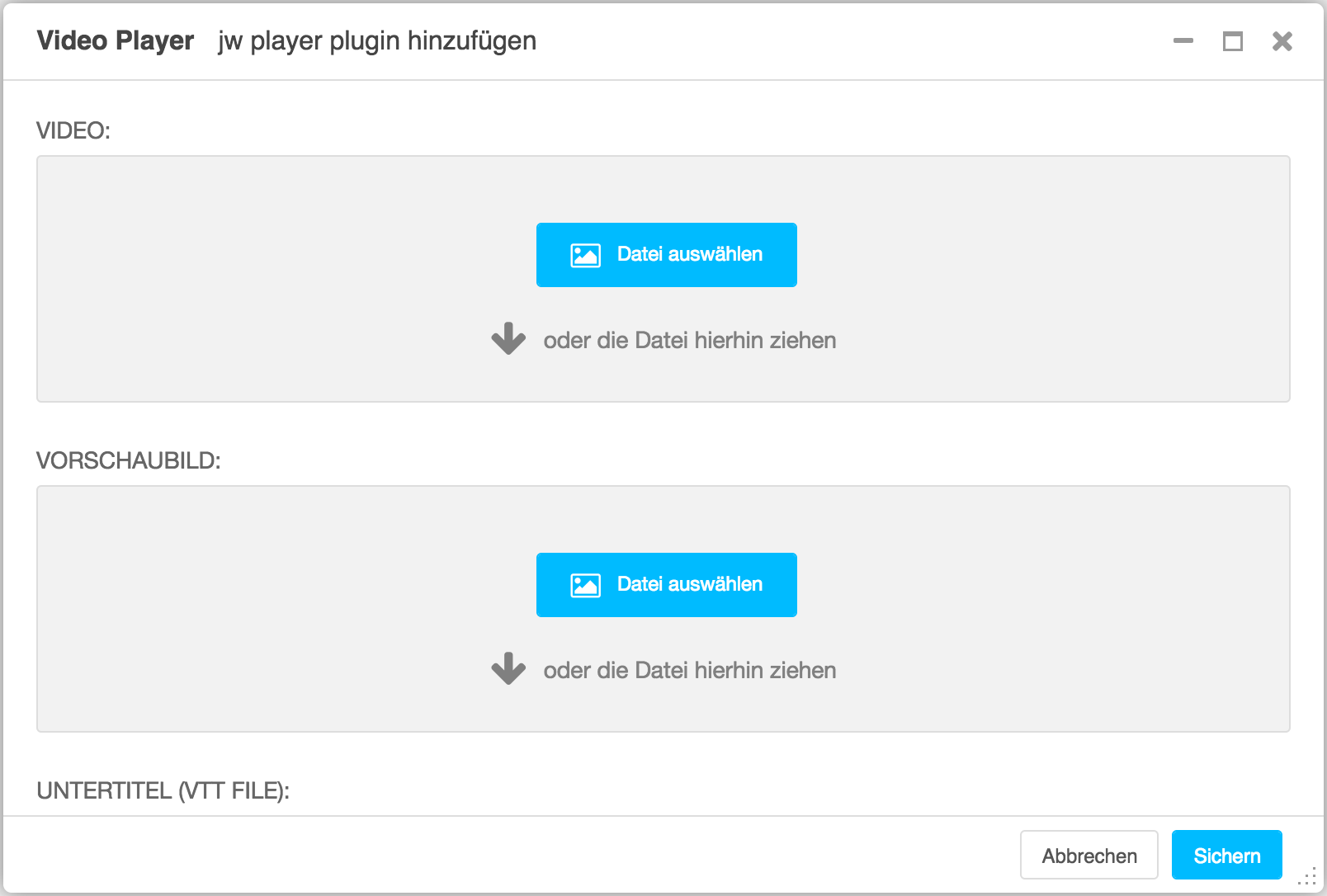Close the Video Player dialog
Image resolution: width=1327 pixels, height=896 pixels.
pyautogui.click(x=1282, y=41)
